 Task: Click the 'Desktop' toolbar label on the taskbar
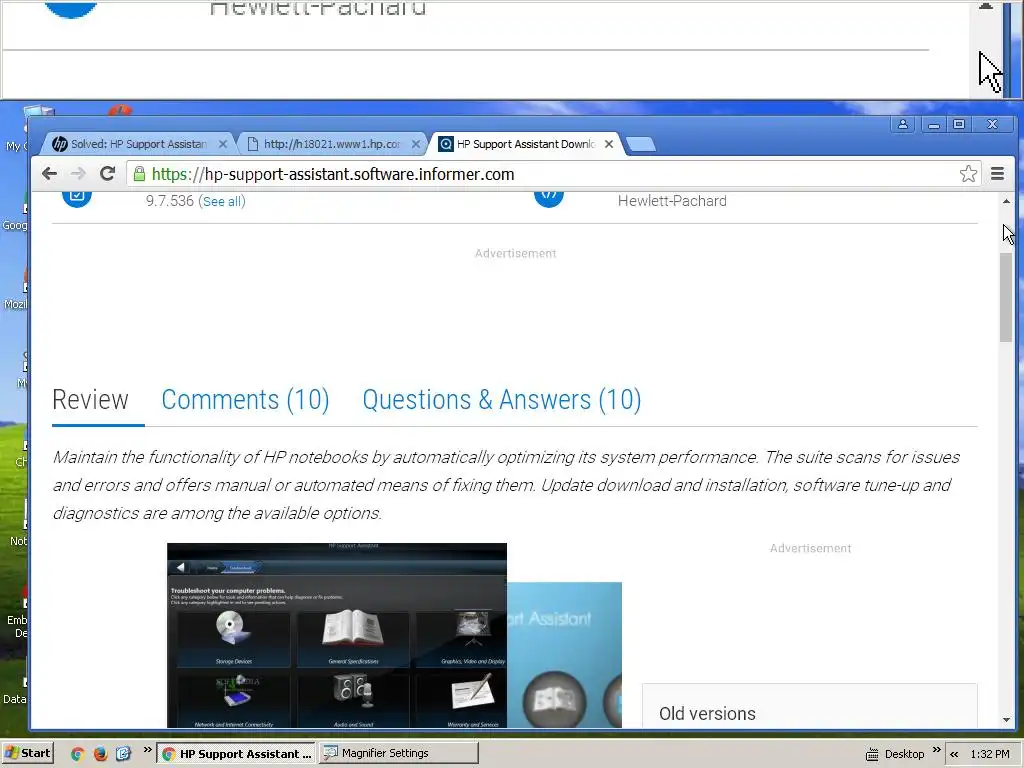tap(904, 754)
